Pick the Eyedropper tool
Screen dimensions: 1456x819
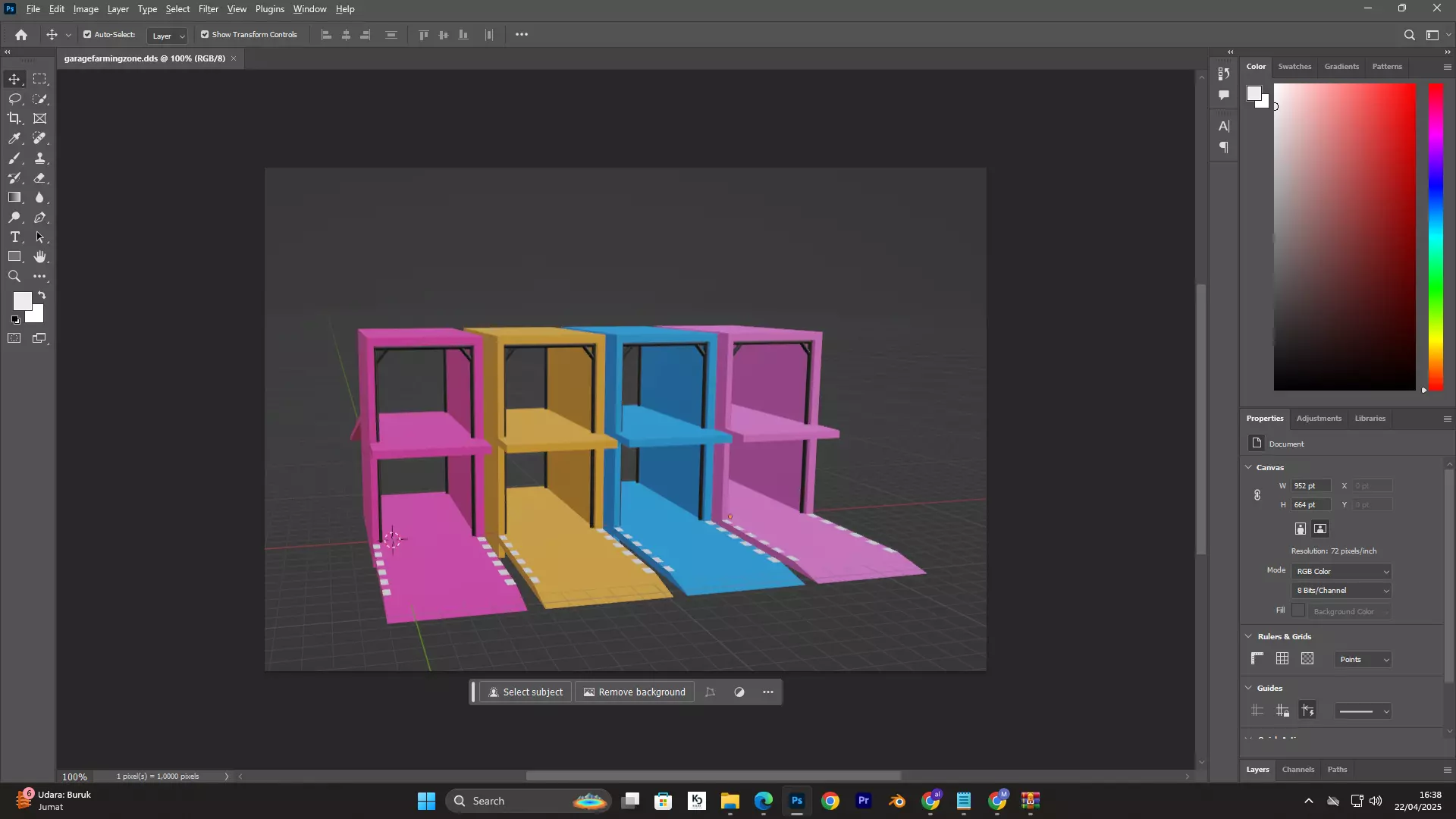(x=14, y=139)
